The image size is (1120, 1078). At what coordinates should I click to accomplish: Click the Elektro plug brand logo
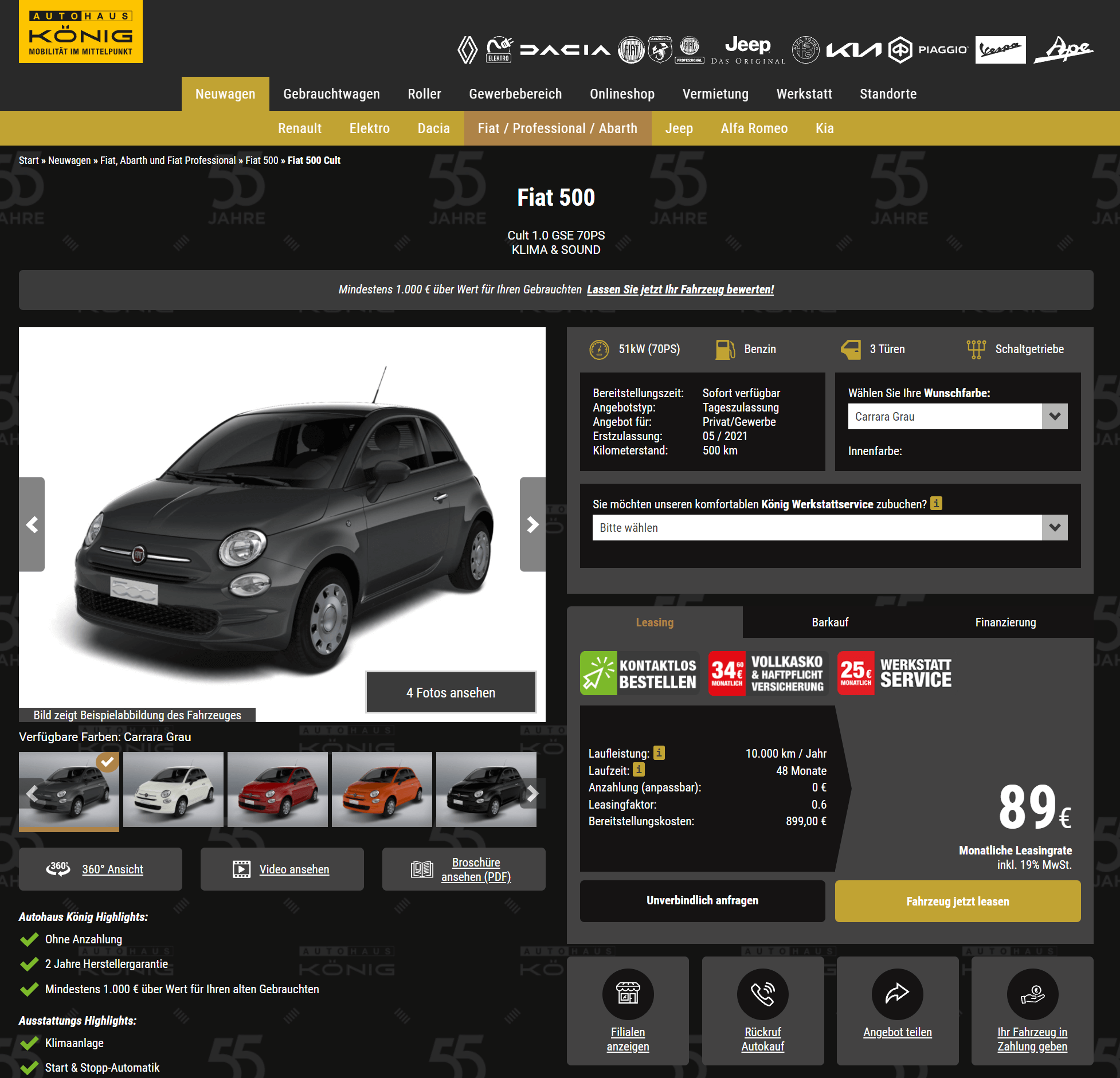[x=499, y=50]
